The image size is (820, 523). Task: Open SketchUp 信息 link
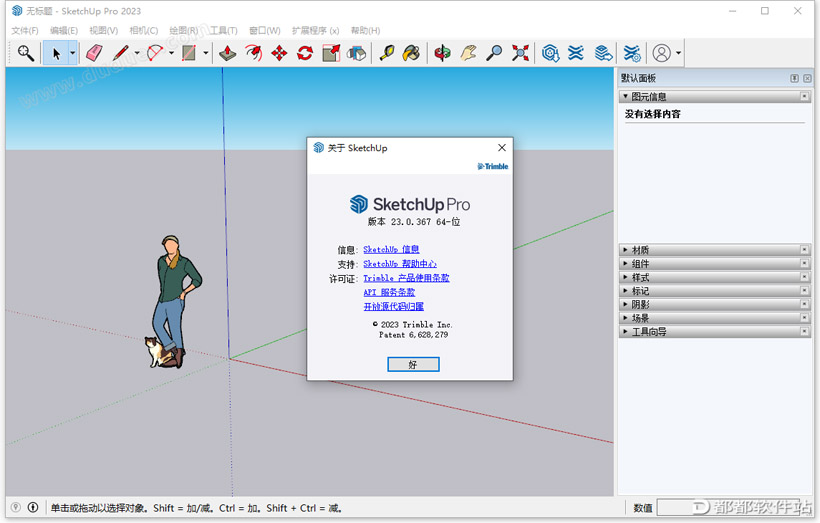[x=391, y=249]
